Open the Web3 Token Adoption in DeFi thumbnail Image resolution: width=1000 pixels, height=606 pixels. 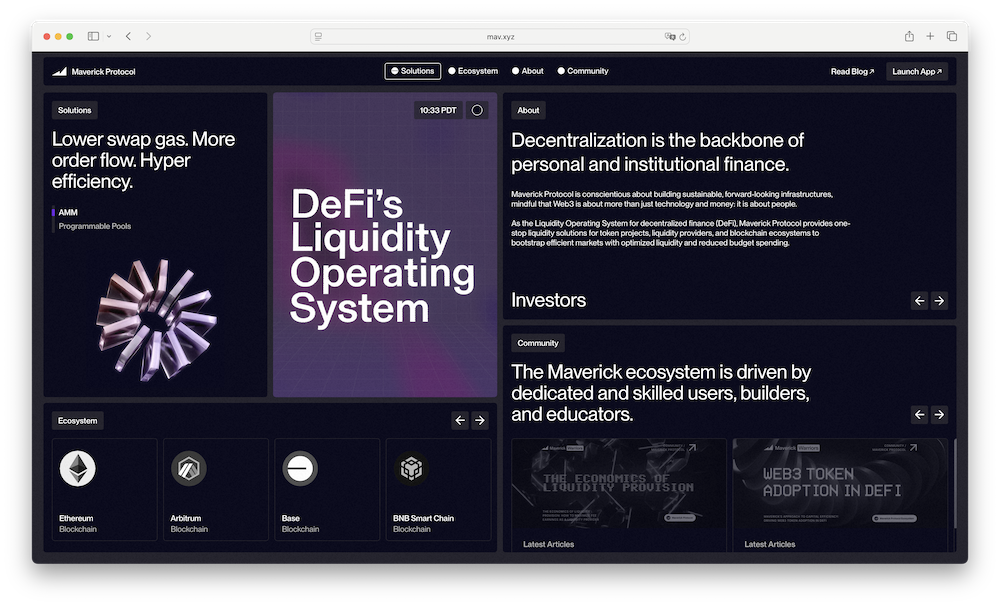839,483
